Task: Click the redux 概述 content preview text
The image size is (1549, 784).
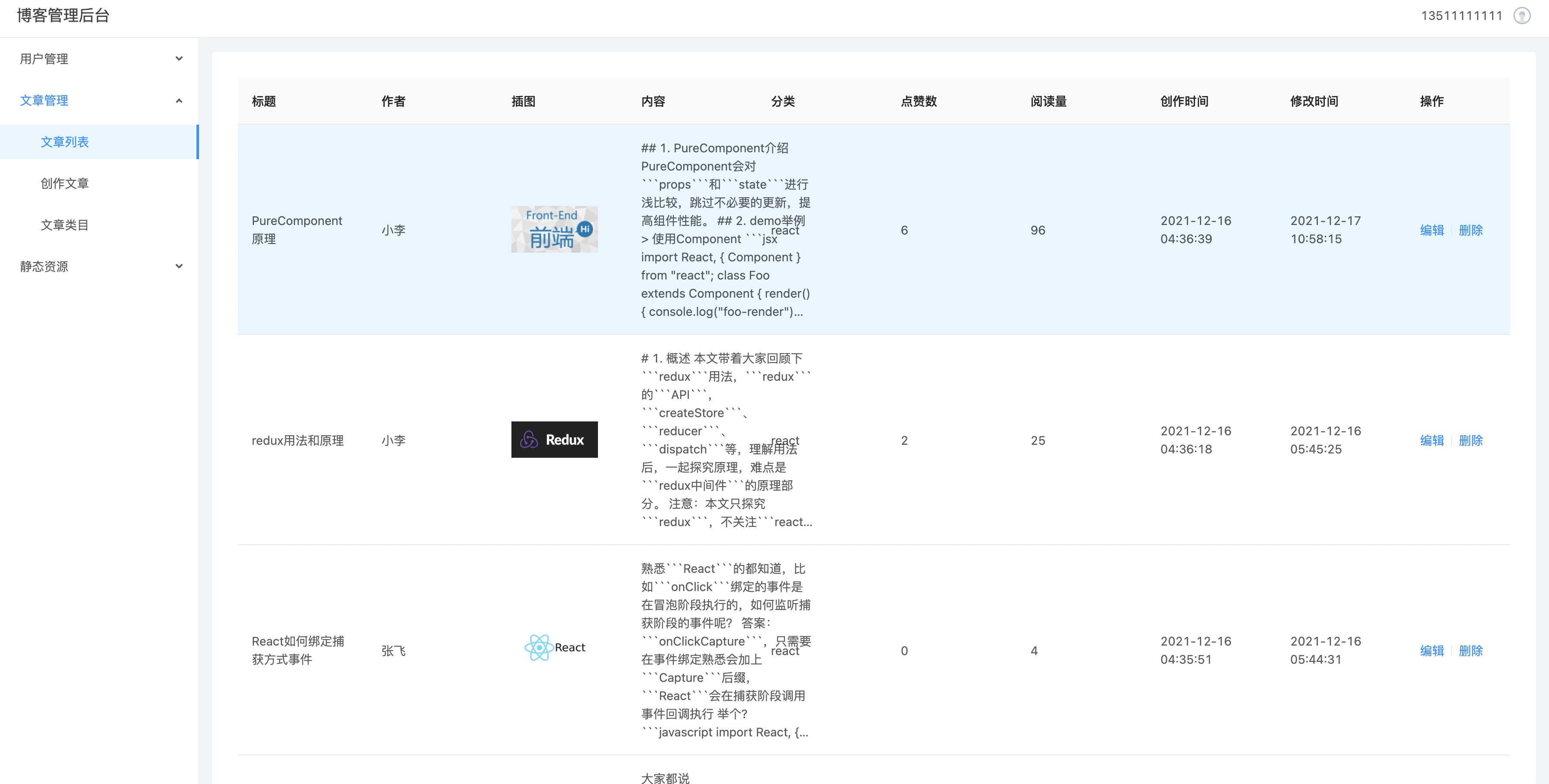Action: click(726, 440)
